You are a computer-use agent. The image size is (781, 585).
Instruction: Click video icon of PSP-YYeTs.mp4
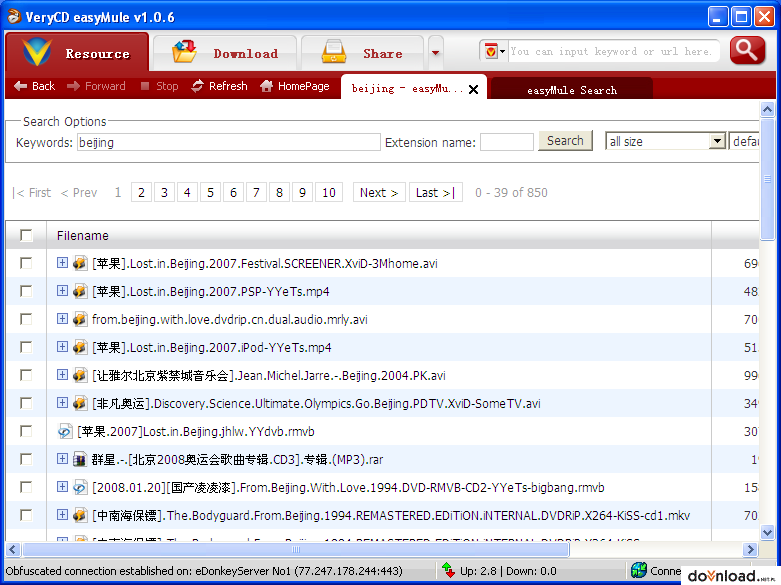point(80,291)
